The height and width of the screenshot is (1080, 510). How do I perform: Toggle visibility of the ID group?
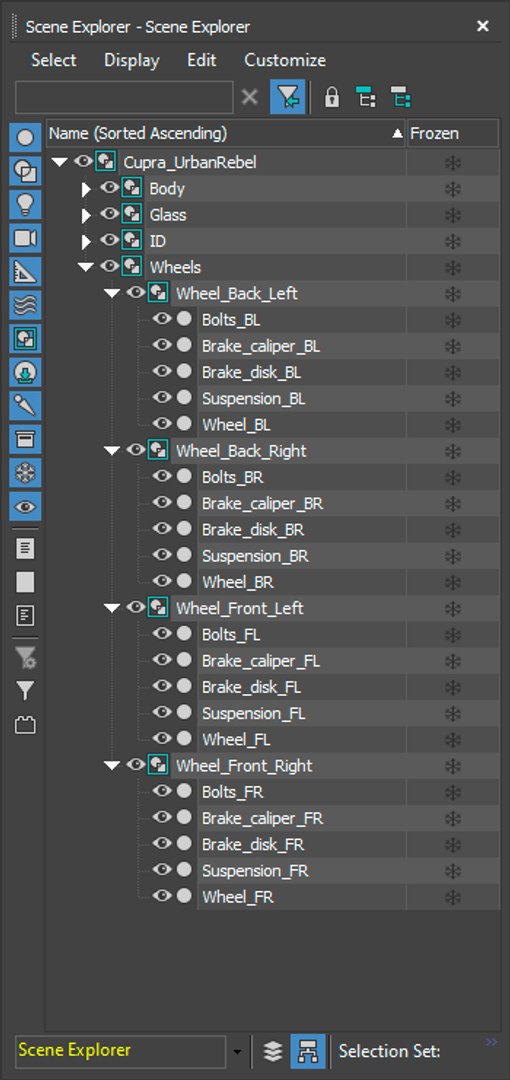pos(110,240)
